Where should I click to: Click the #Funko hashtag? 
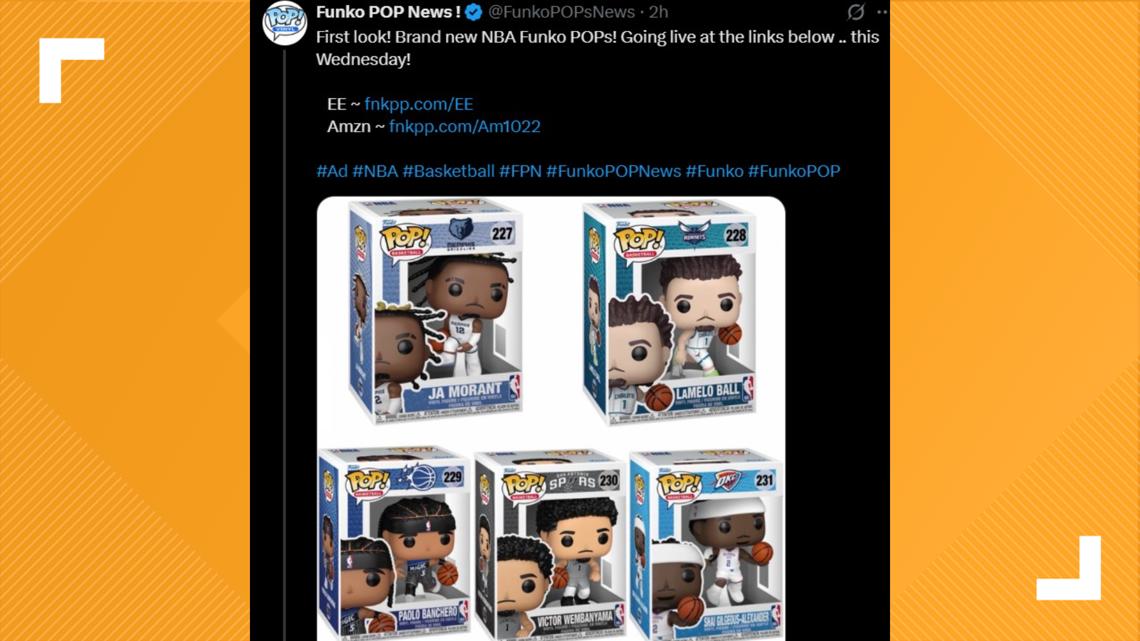tap(715, 172)
